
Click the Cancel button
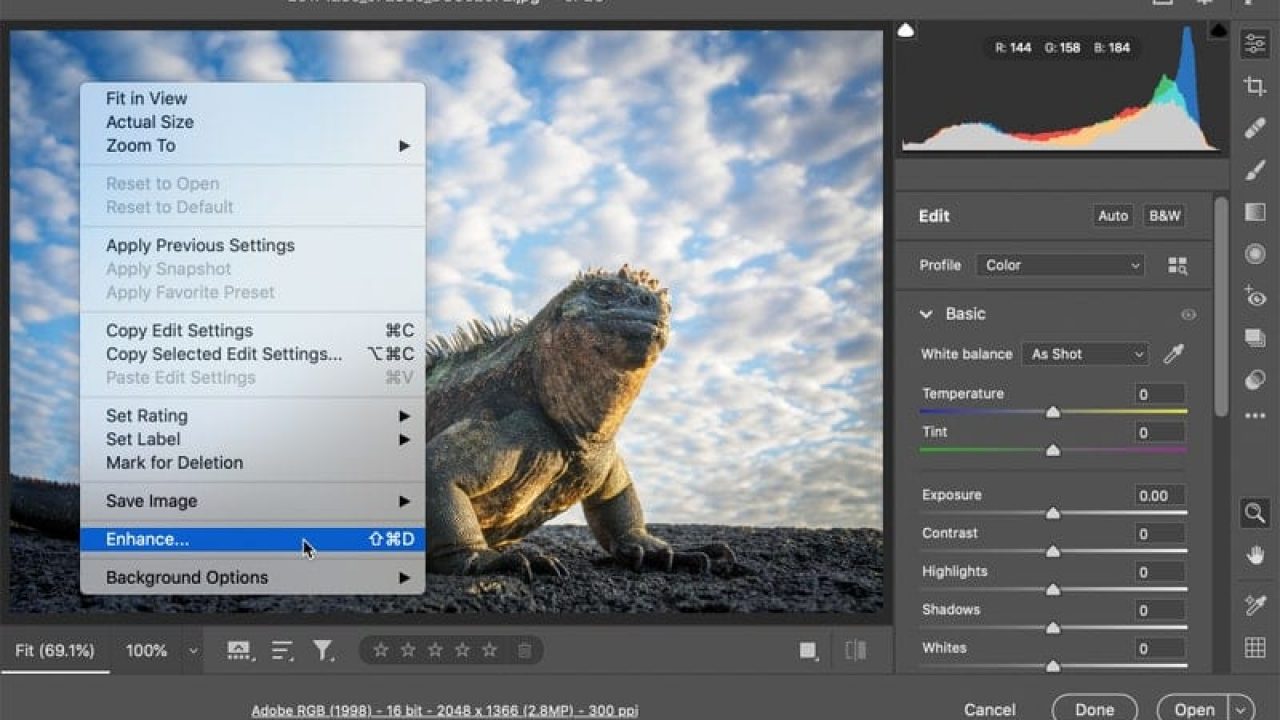point(989,710)
